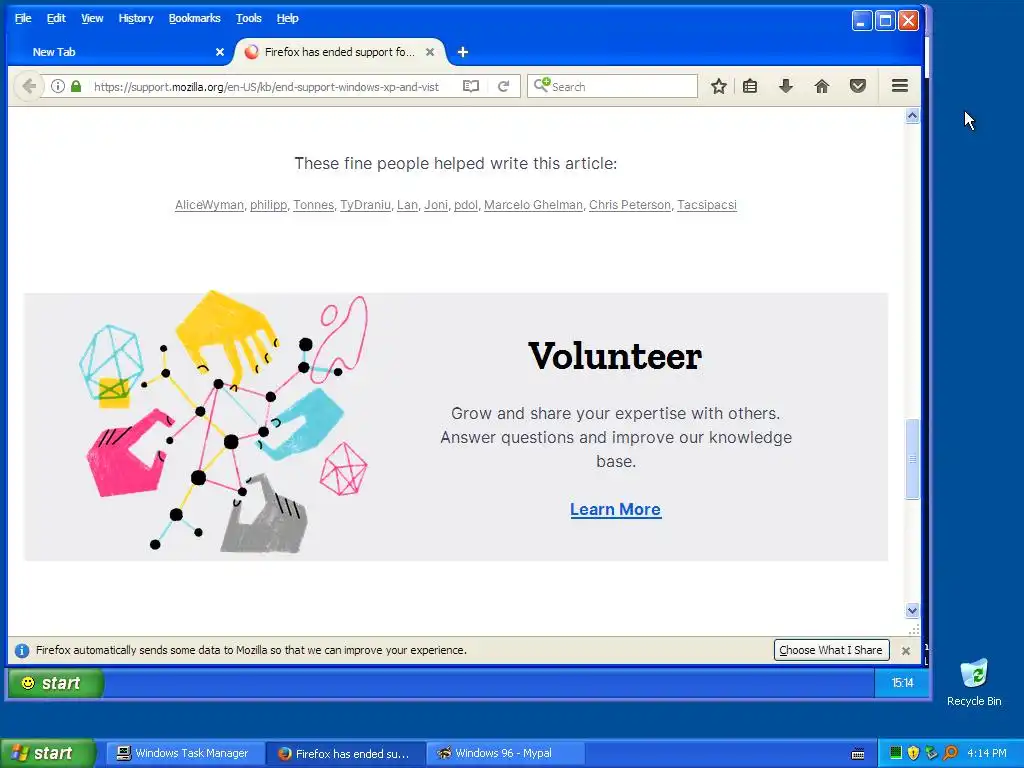Viewport: 1024px width, 768px height.
Task: Open Chris Peterson contributor link
Action: coord(630,205)
